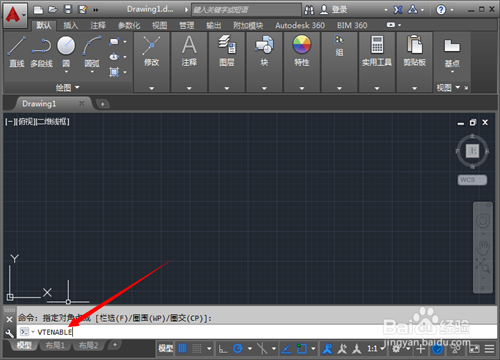Screen dimensions: 500x360
Task: Select the Polyline (多段线) tool
Action: point(42,52)
